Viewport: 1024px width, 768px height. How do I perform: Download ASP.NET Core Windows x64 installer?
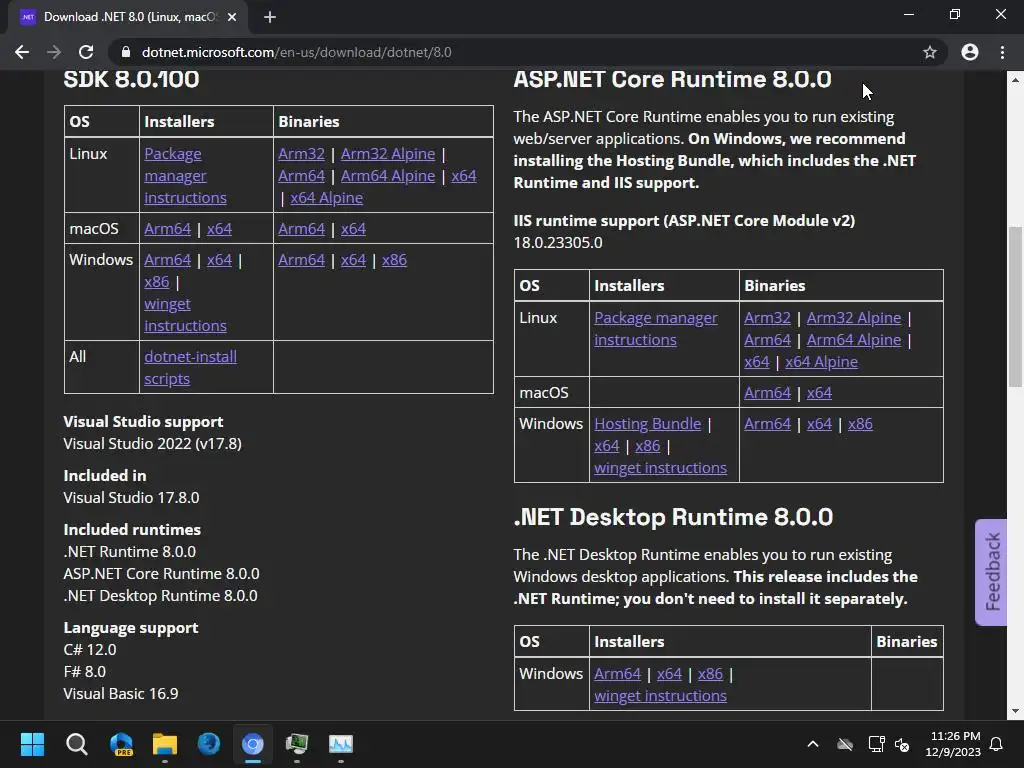pyautogui.click(x=607, y=446)
